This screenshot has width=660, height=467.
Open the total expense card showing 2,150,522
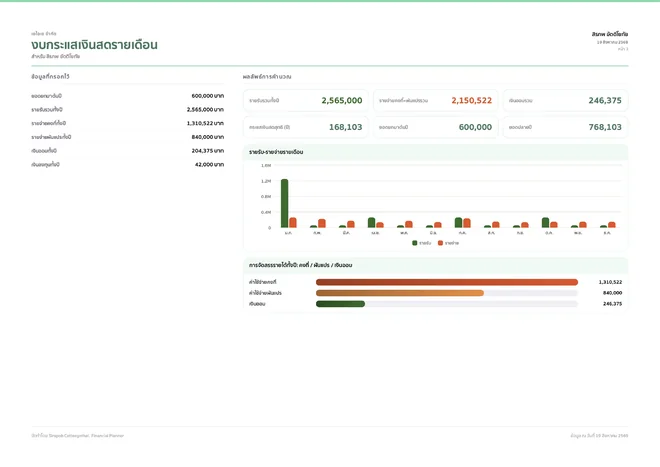(435, 101)
